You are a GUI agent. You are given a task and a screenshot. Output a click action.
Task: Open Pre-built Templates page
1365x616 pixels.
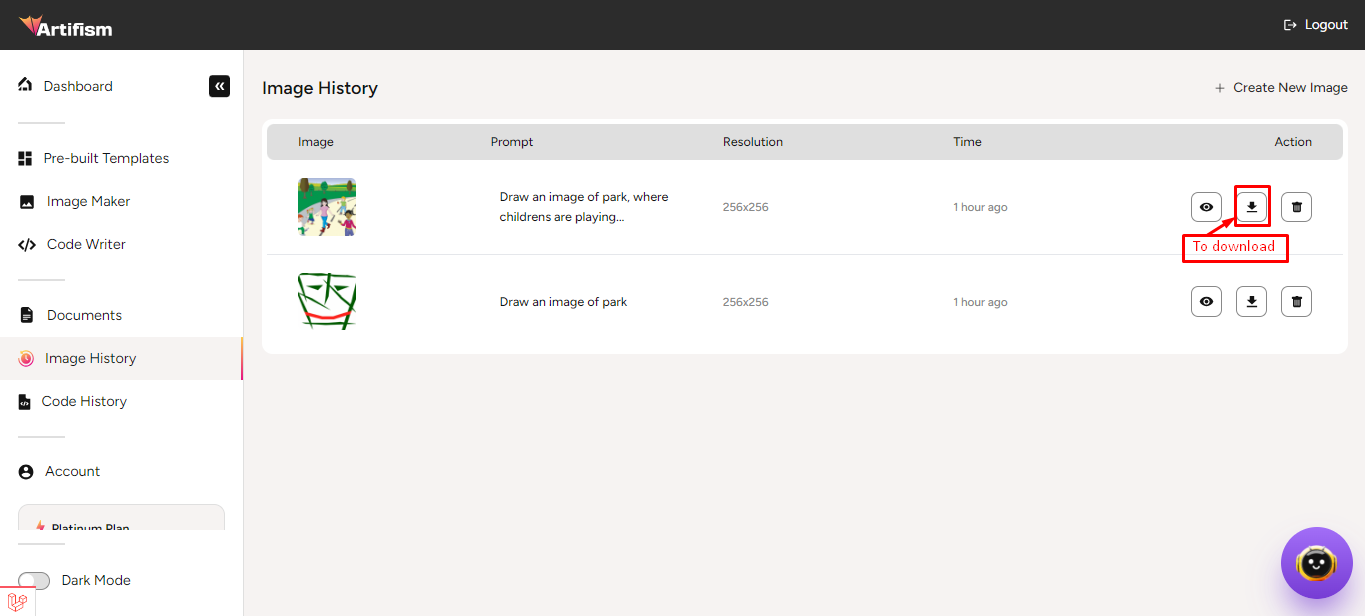pyautogui.click(x=105, y=158)
